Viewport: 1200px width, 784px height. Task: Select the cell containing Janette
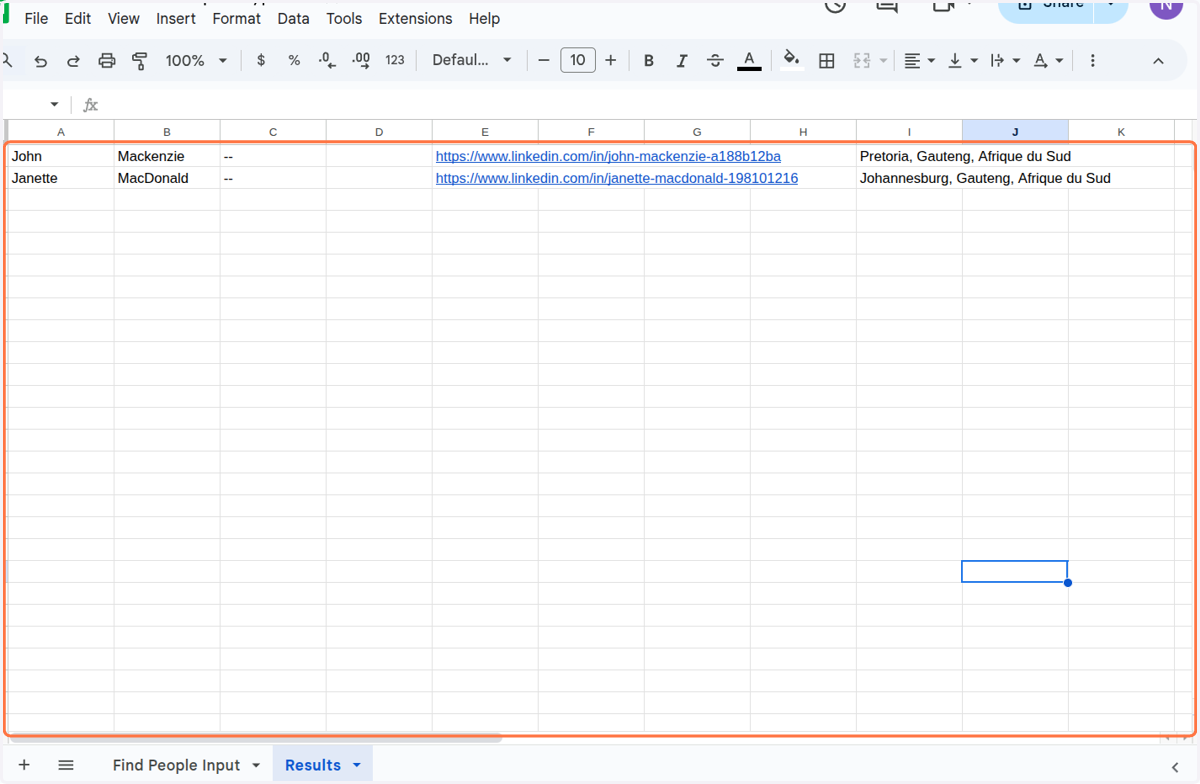pyautogui.click(x=61, y=178)
